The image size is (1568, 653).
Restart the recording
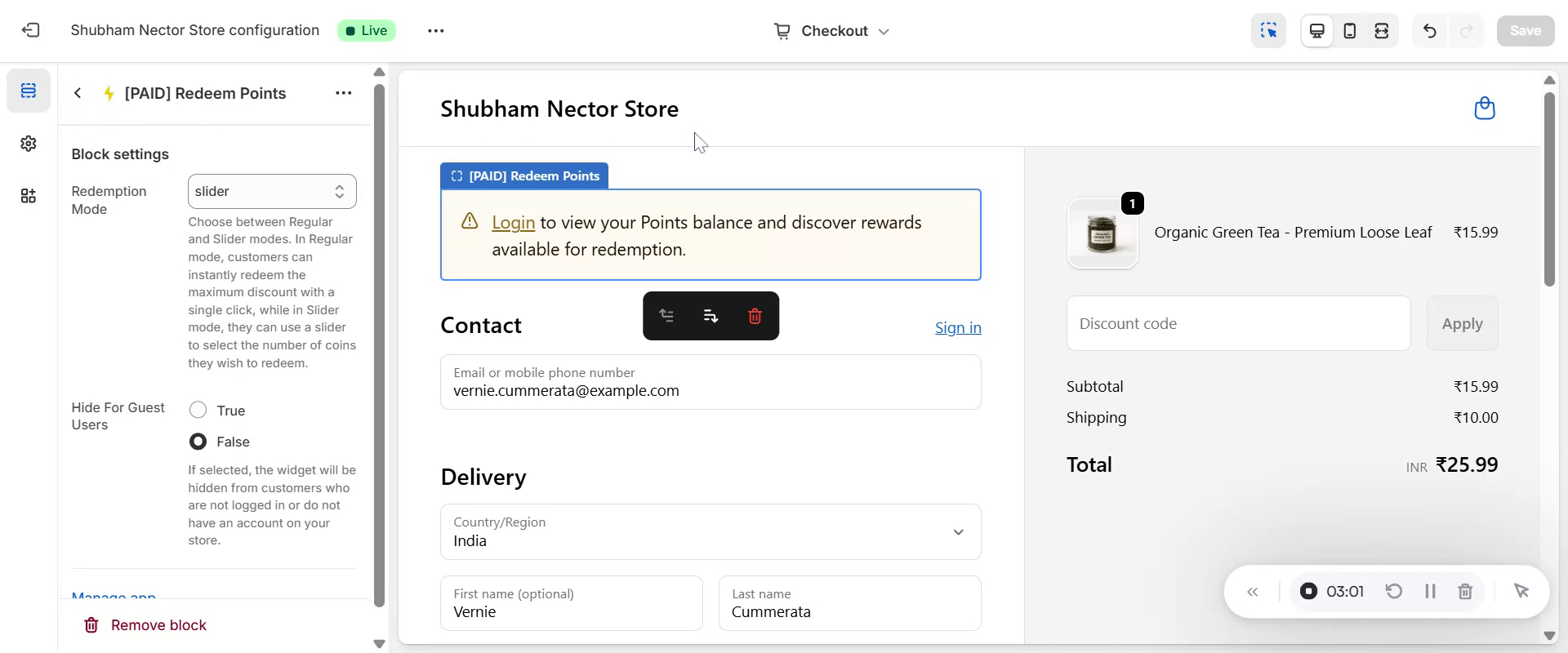(x=1393, y=591)
